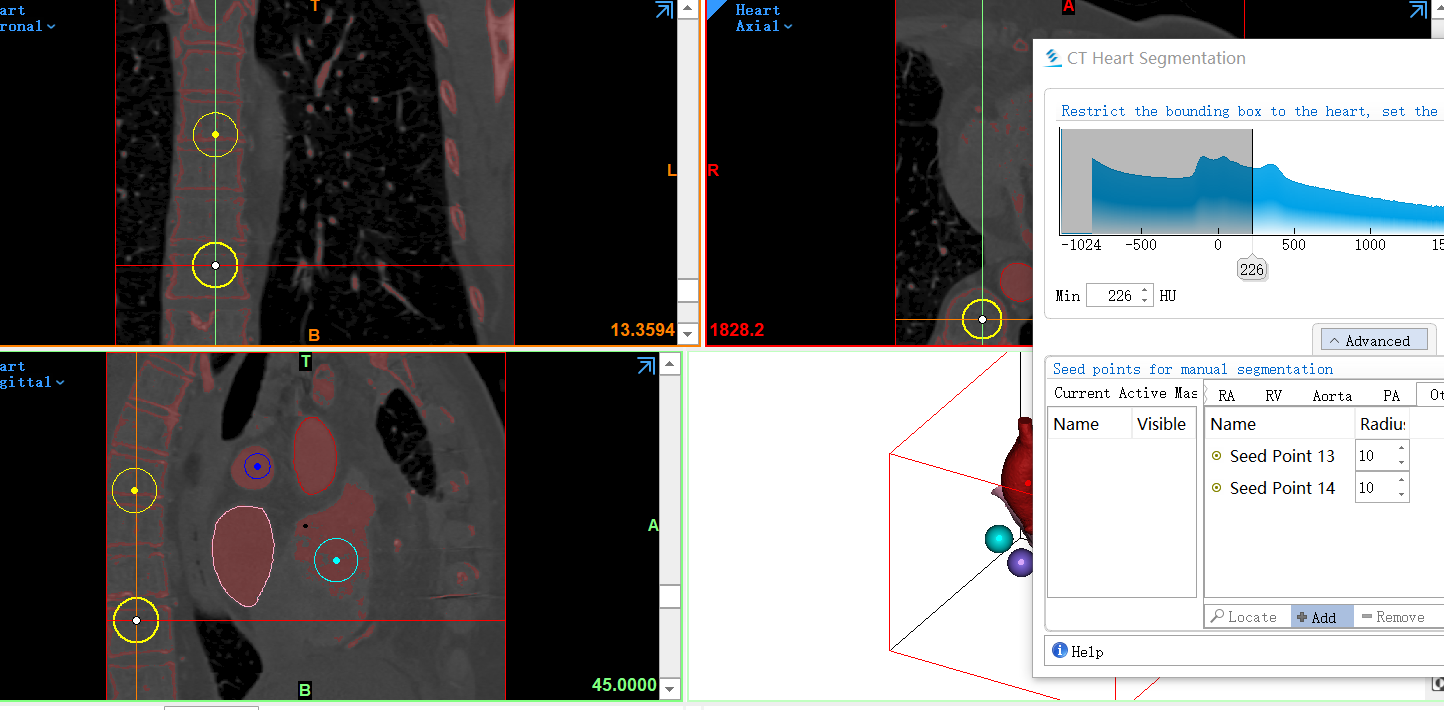Switch to the Aorta tab
Screen dimensions: 1444x710
click(x=1332, y=395)
